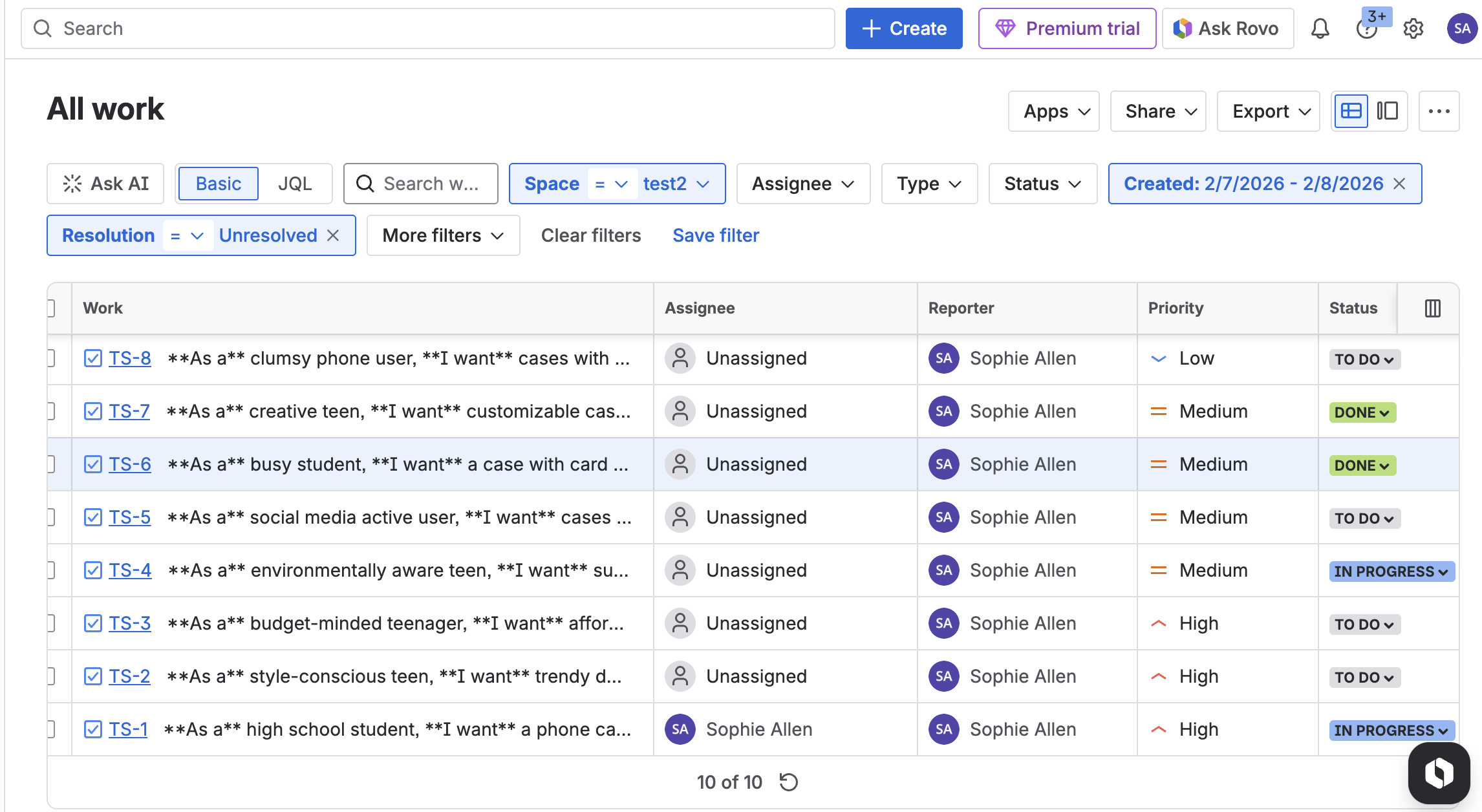Select the Basic search mode
Image resolution: width=1482 pixels, height=812 pixels.
219,184
